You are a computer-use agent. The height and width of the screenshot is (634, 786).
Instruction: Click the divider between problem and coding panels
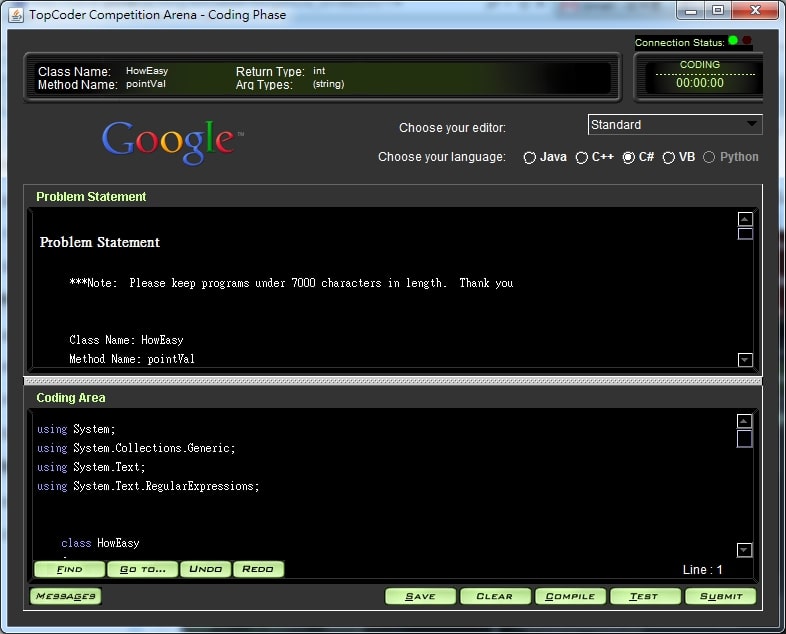[393, 381]
